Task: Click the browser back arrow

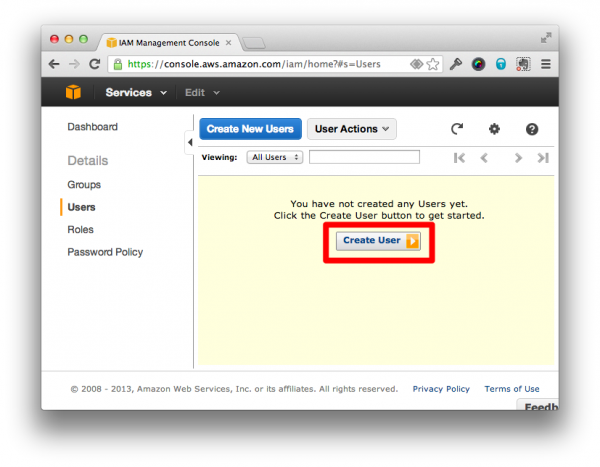Action: (x=54, y=64)
